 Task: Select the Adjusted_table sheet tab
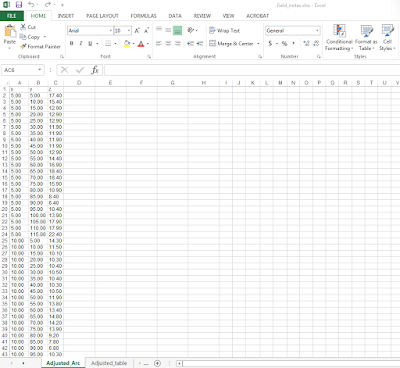(x=109, y=363)
